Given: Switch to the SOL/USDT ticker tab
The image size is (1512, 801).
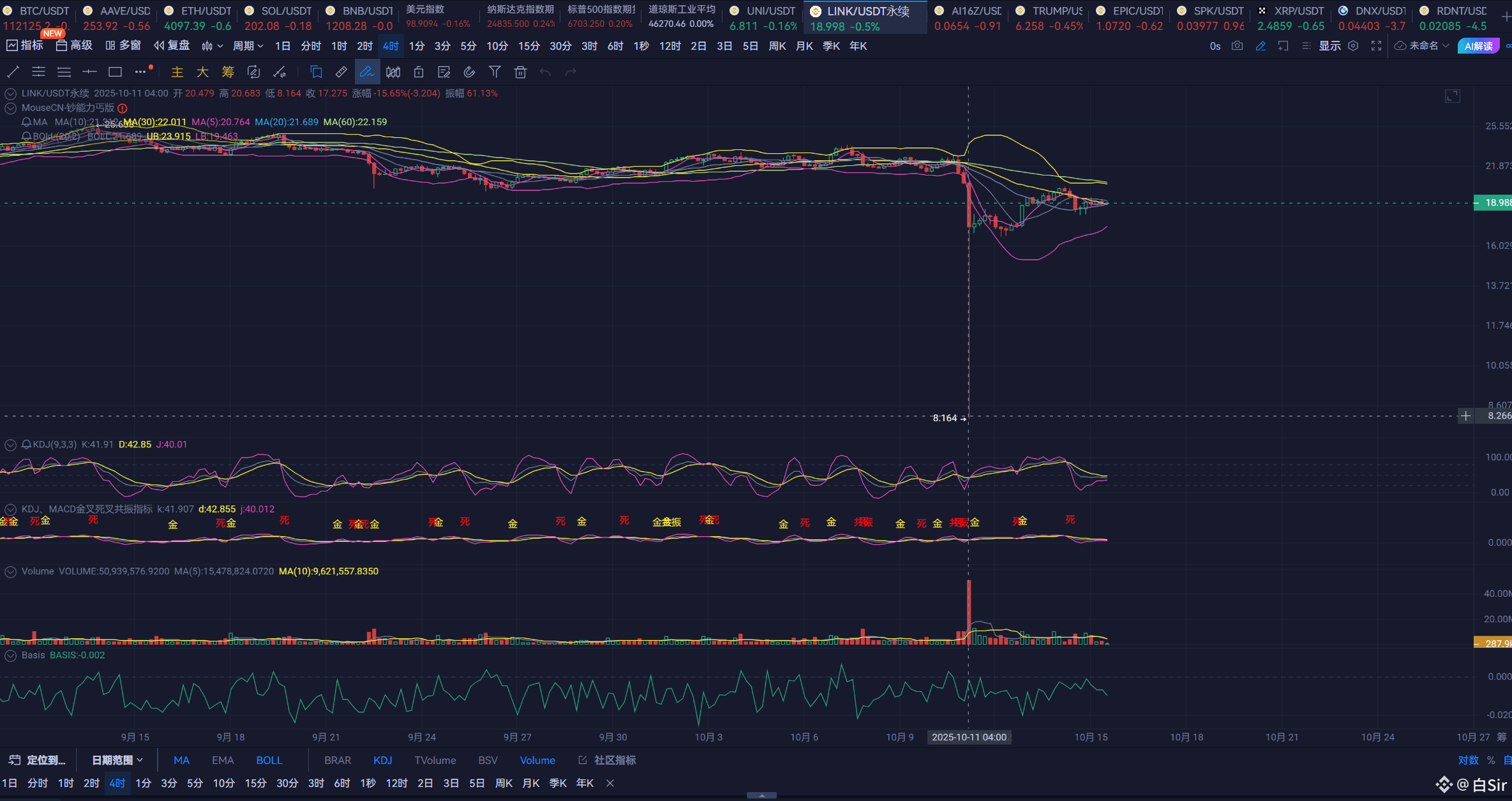Looking at the screenshot, I should coord(278,18).
